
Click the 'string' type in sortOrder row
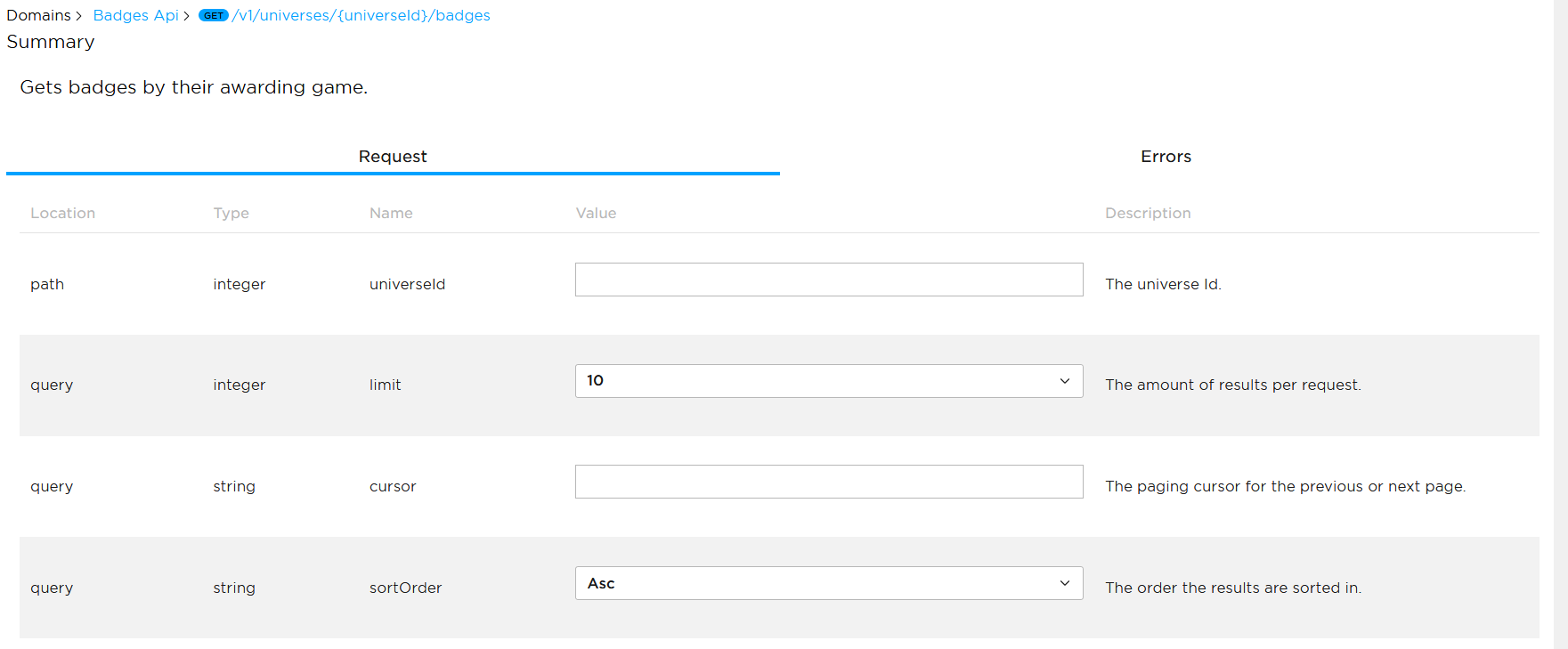coord(234,588)
